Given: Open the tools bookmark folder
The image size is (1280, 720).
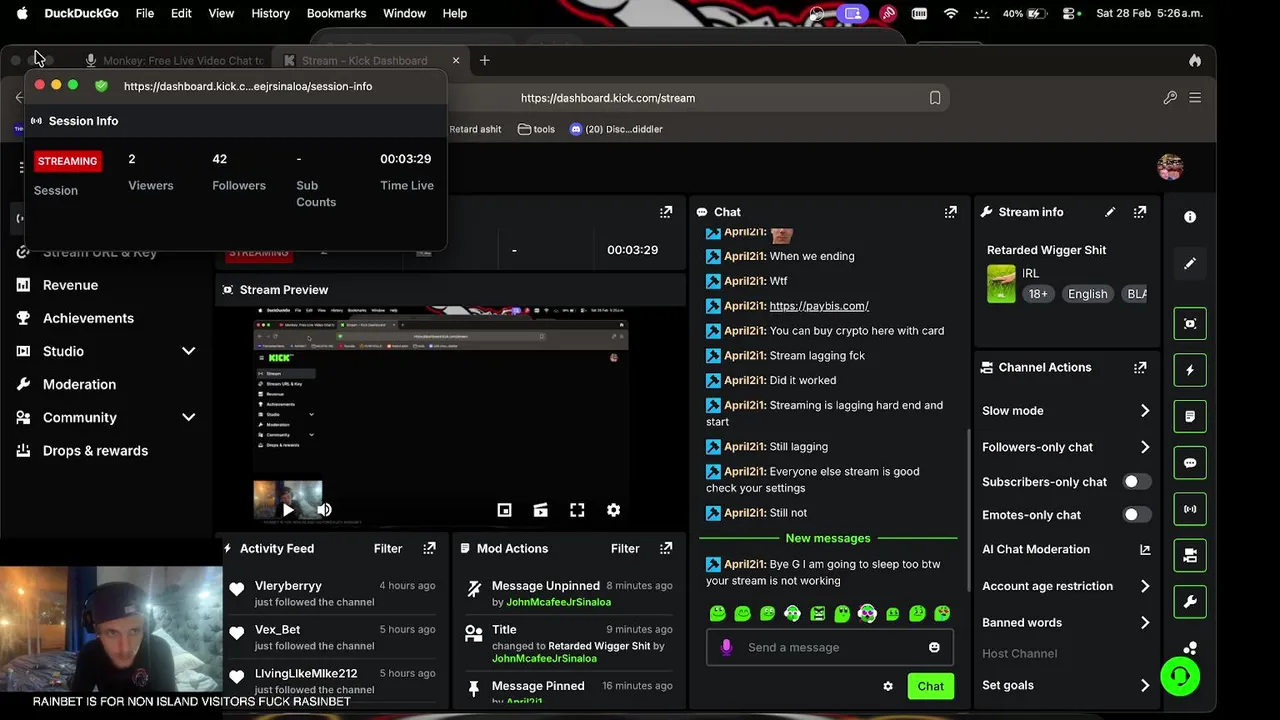Looking at the screenshot, I should (x=536, y=129).
